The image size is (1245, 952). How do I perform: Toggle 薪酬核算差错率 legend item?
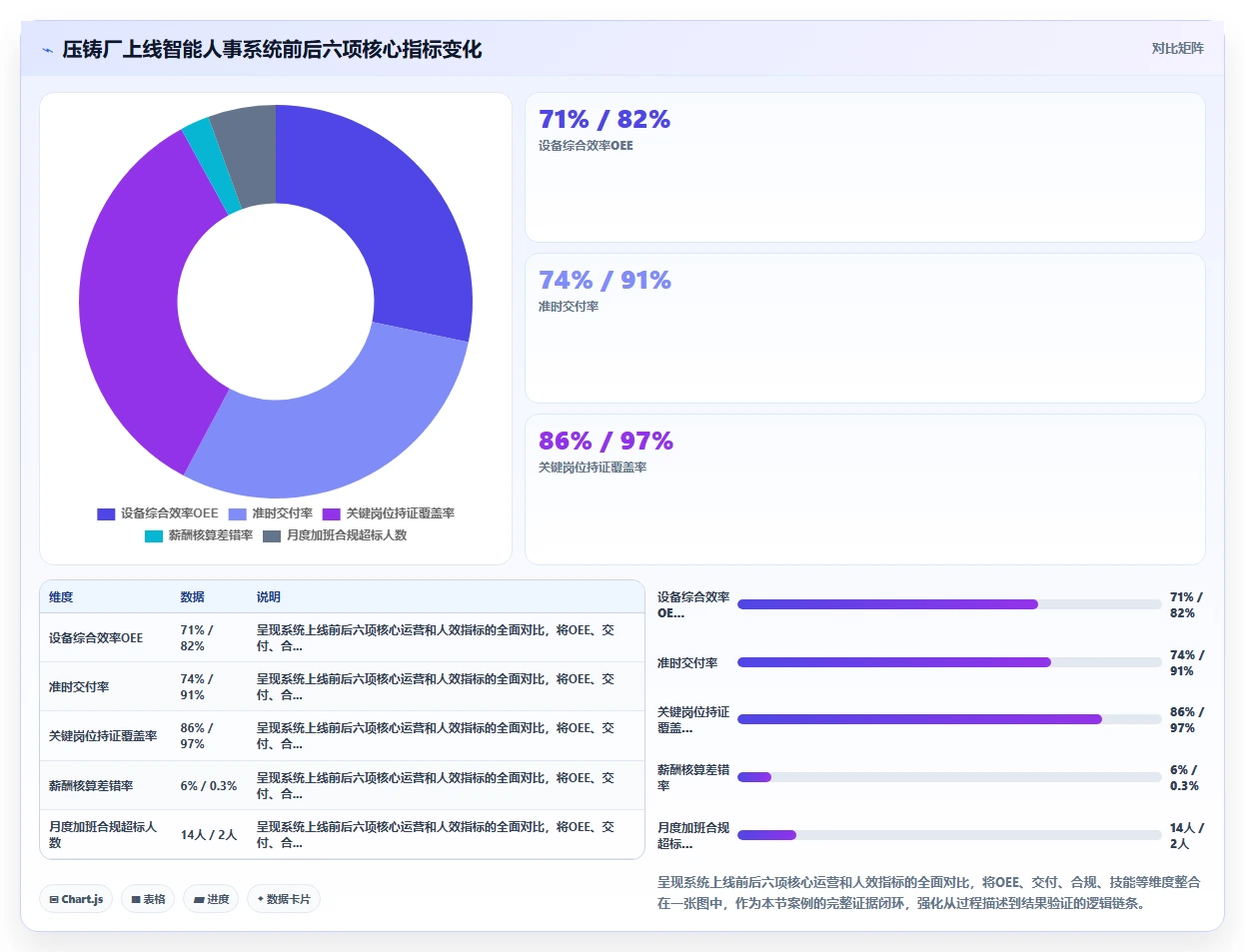tap(199, 535)
